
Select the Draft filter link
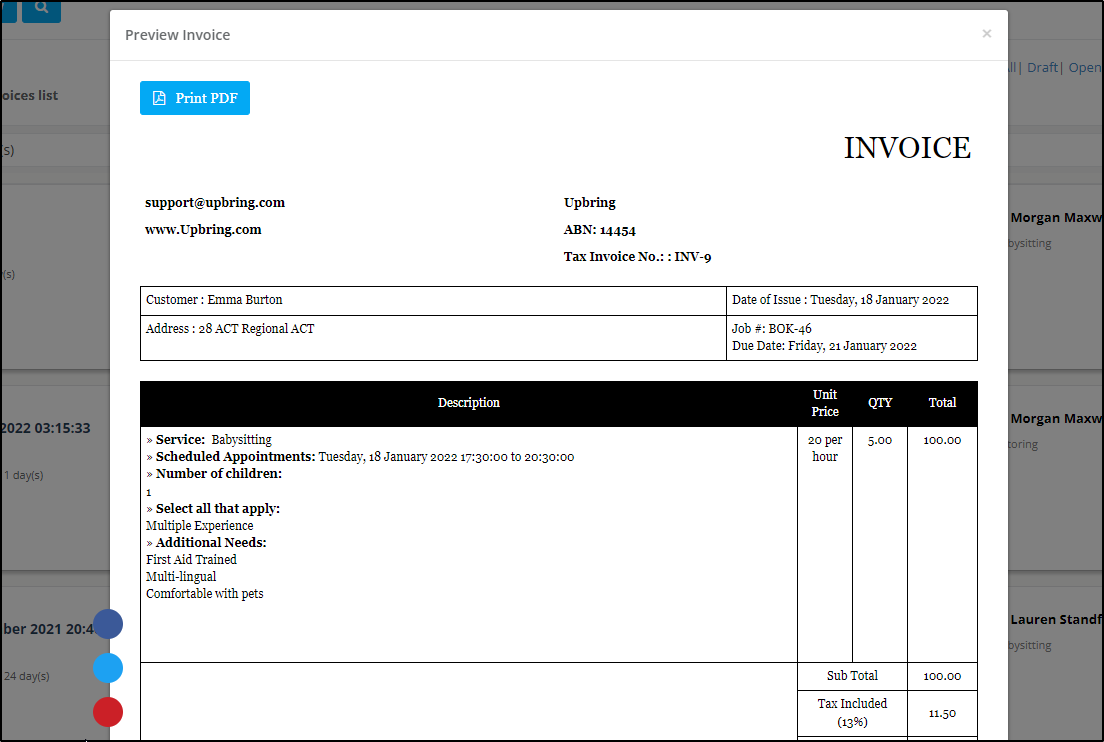click(1042, 68)
